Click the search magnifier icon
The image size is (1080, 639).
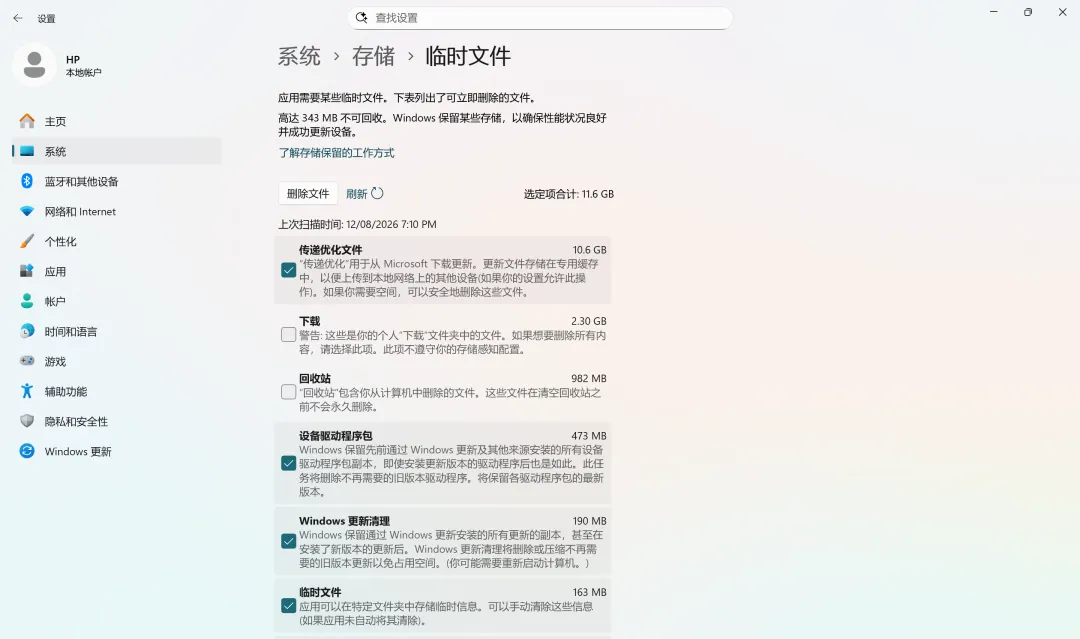[x=362, y=17]
